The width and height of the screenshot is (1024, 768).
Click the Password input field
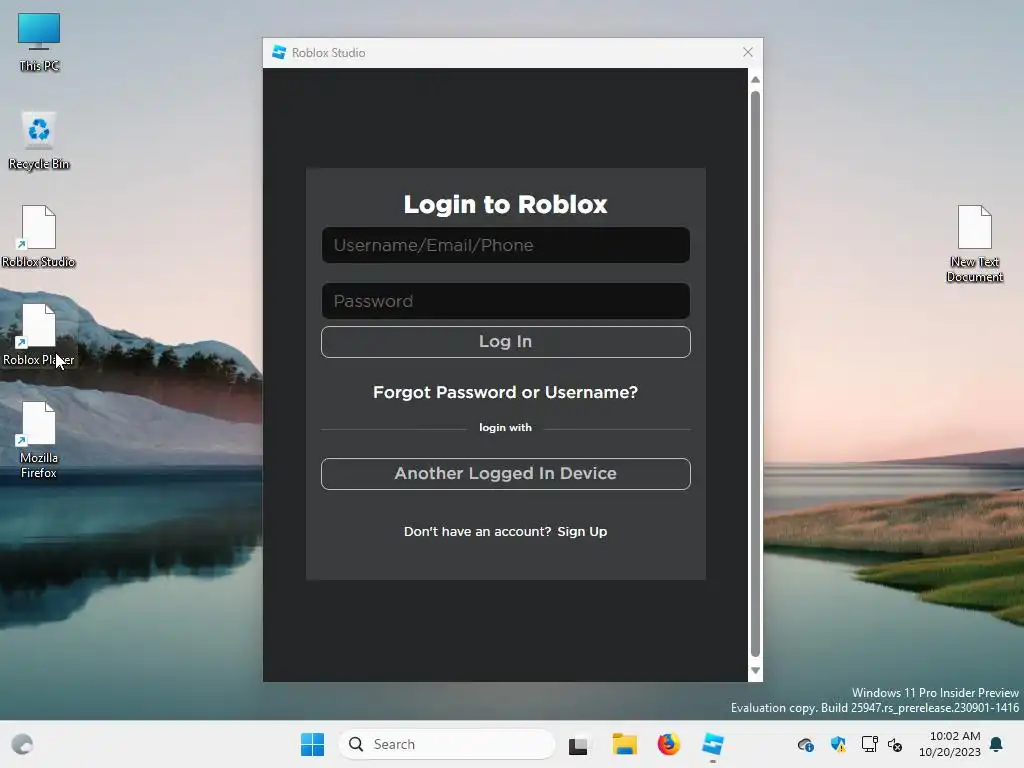coord(505,301)
